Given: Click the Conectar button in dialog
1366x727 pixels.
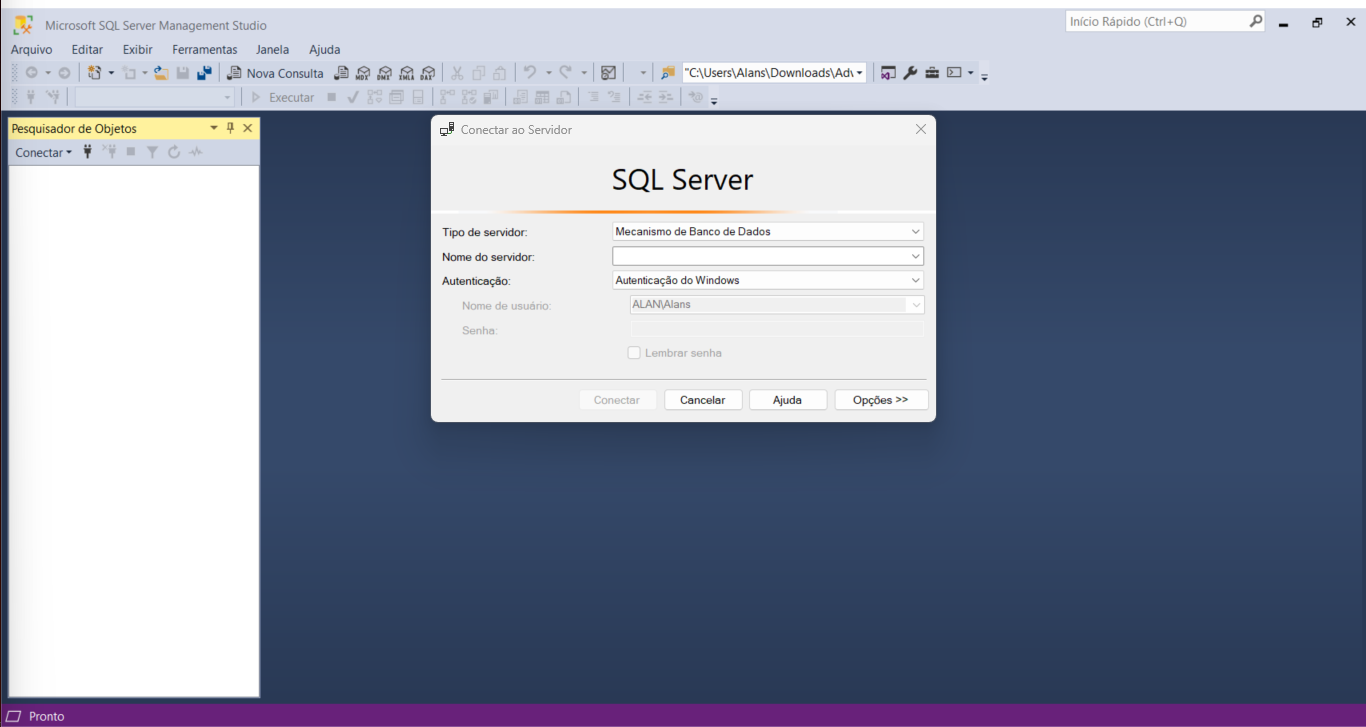Looking at the screenshot, I should point(617,400).
